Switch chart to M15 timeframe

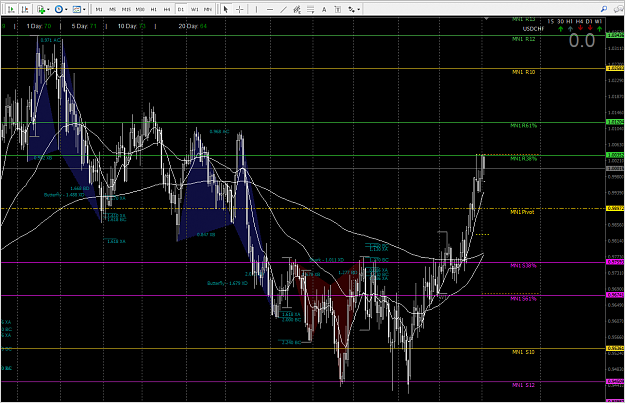126,9
